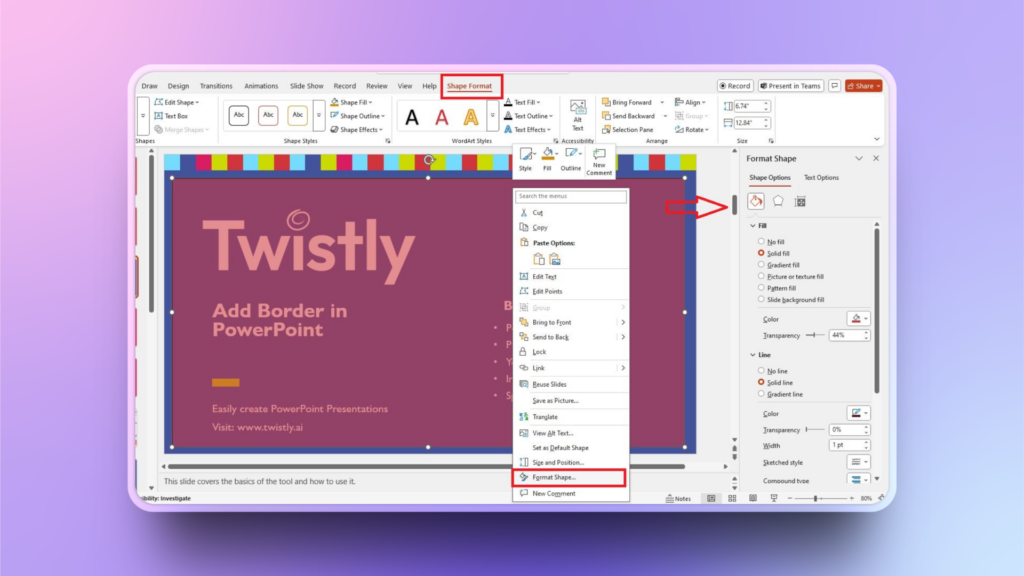This screenshot has height=576, width=1024.
Task: Open the Transitions ribbon tab
Action: [216, 86]
